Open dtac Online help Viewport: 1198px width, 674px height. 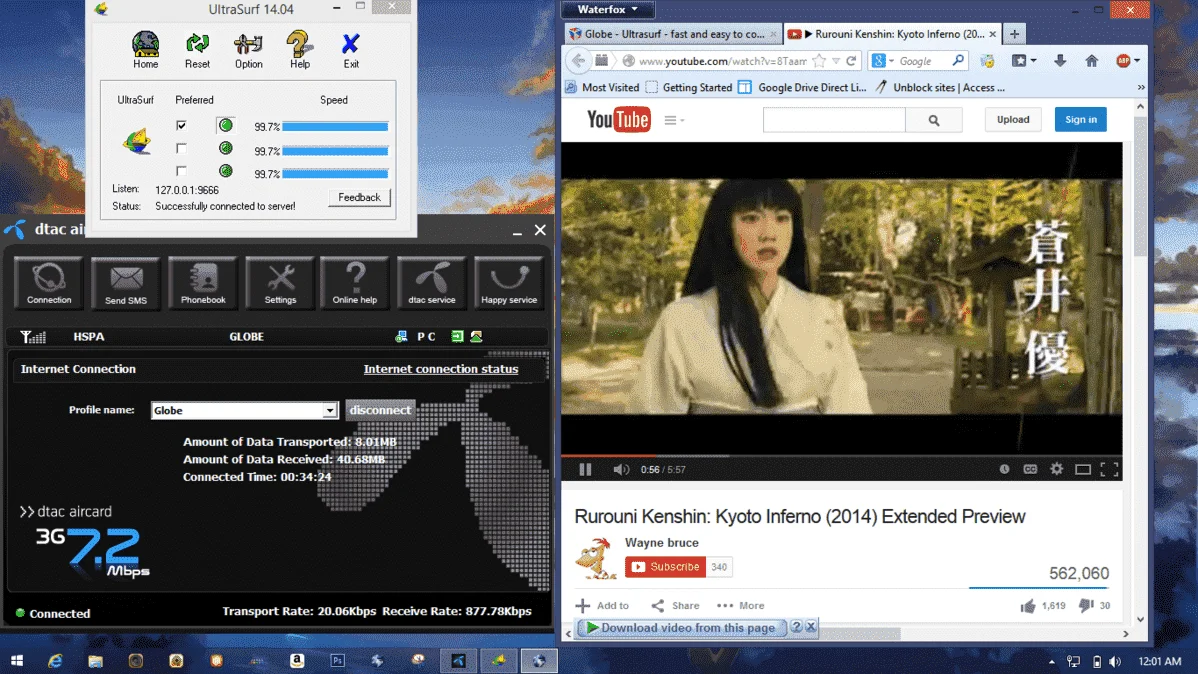(x=355, y=283)
